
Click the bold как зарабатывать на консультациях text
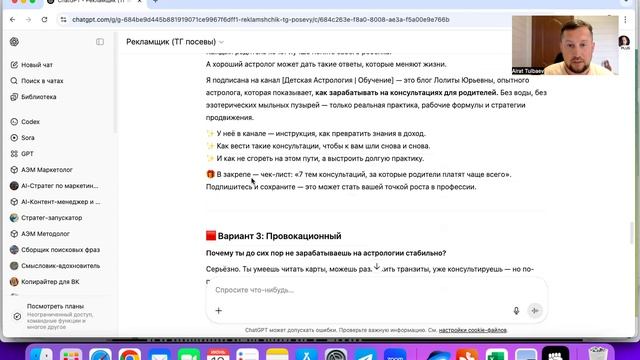pyautogui.click(x=407, y=93)
